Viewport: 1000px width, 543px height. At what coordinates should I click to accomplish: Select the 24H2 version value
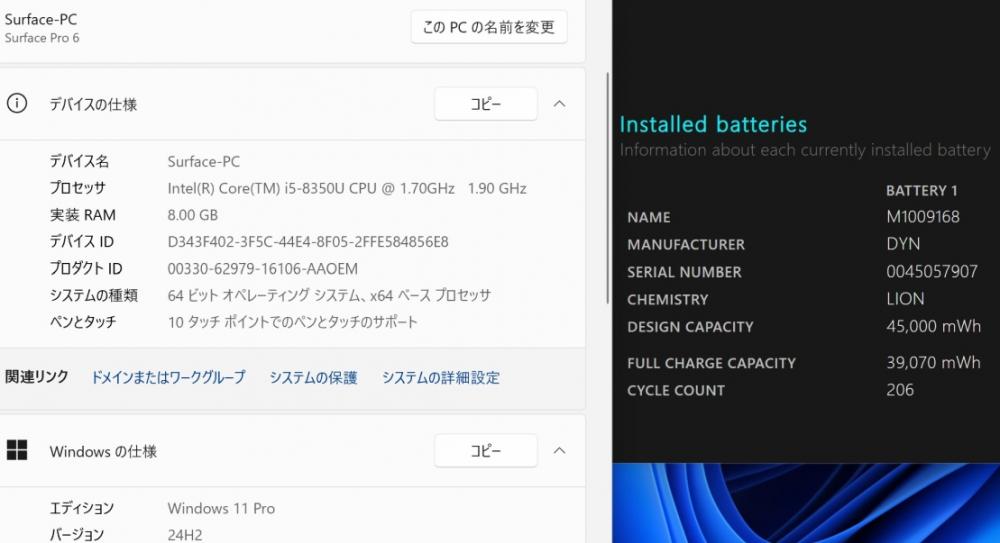click(184, 535)
